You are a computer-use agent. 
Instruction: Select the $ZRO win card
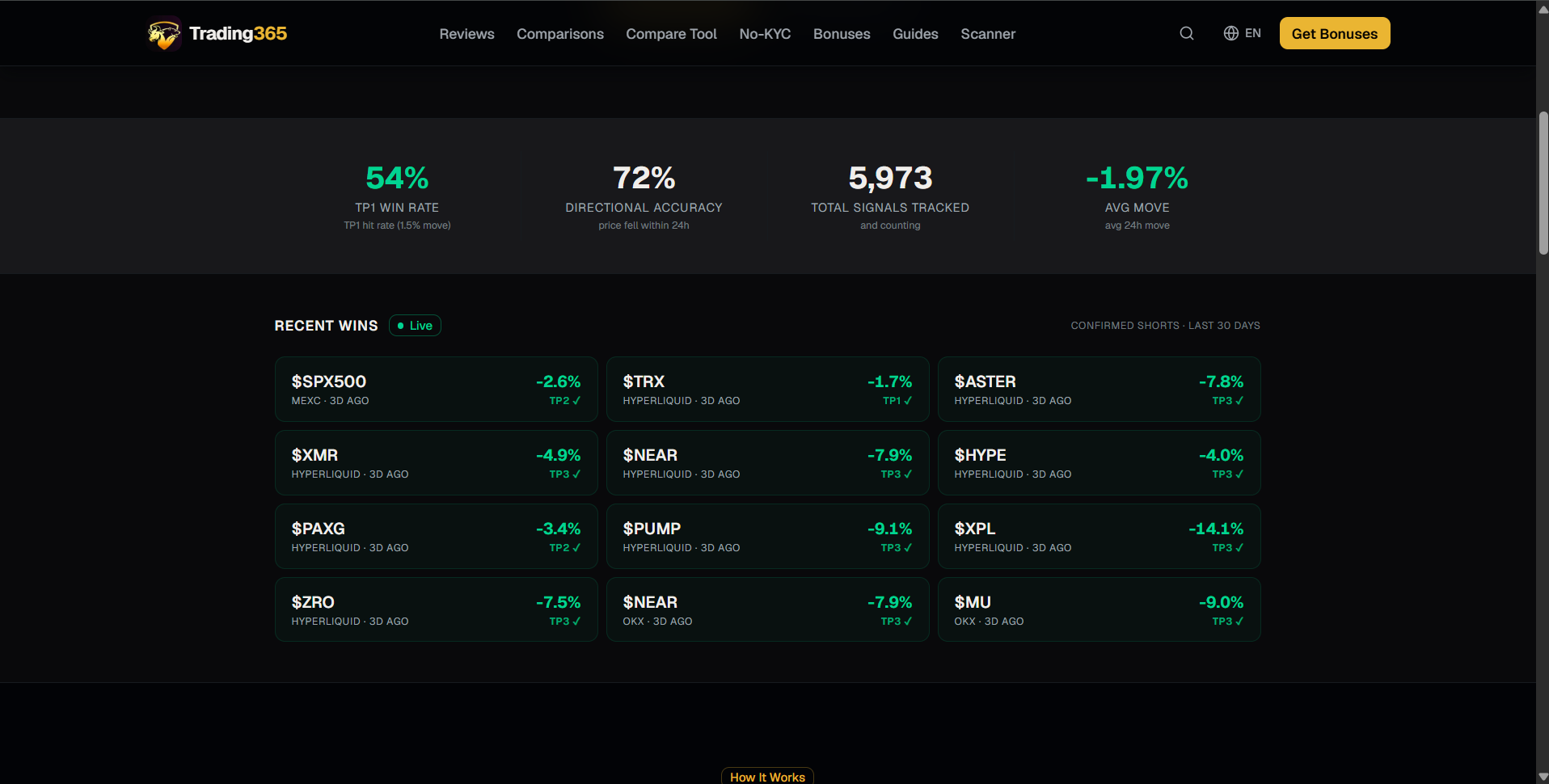click(436, 609)
